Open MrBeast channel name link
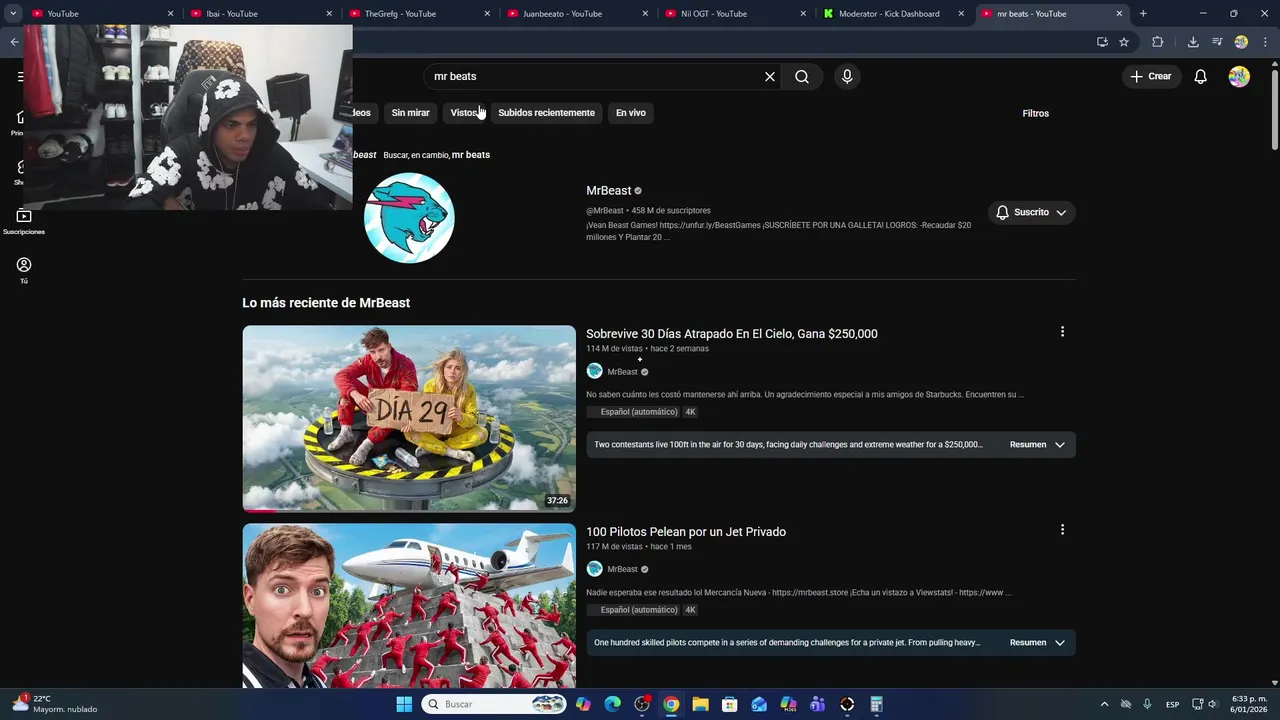This screenshot has height=720, width=1280. click(609, 190)
